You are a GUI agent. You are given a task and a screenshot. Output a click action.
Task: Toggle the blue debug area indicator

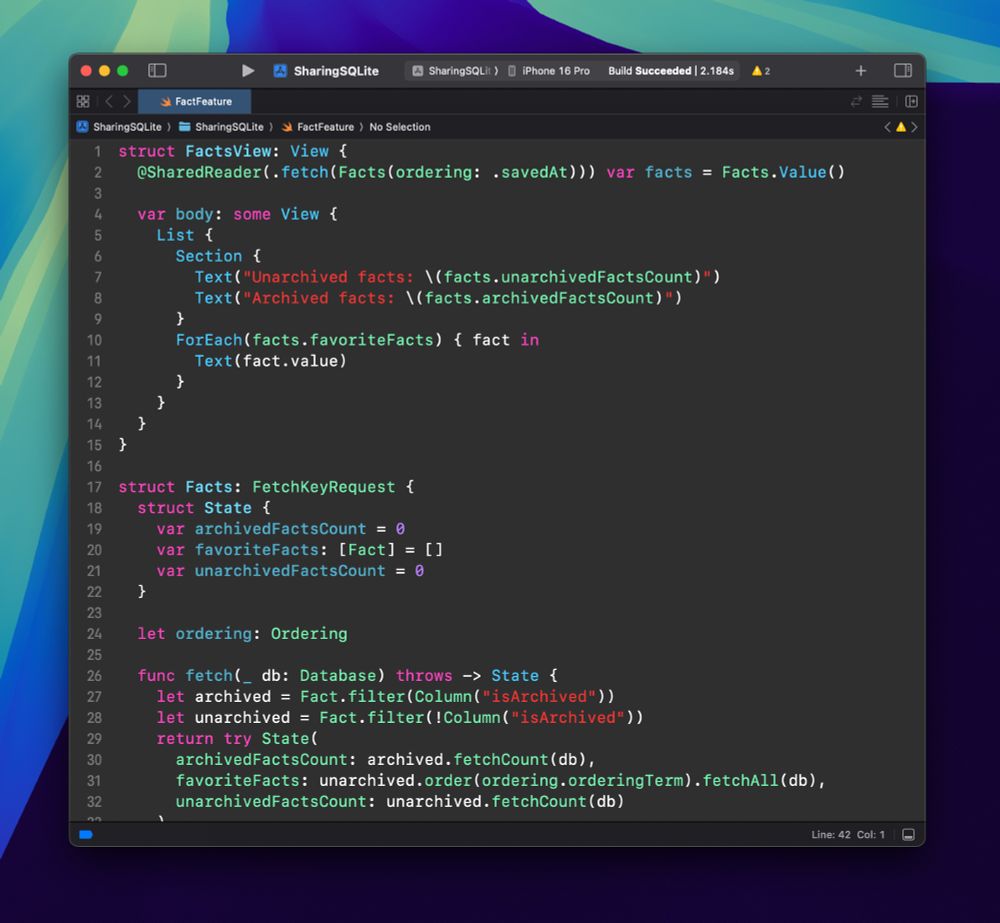86,834
